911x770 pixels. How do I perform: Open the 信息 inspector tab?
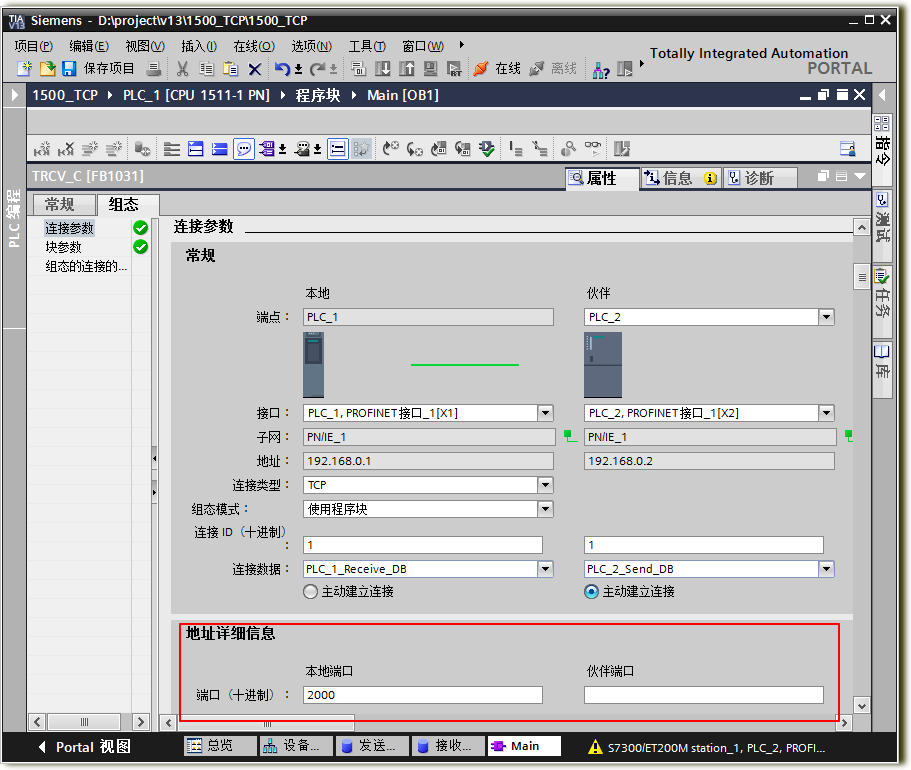tap(681, 178)
